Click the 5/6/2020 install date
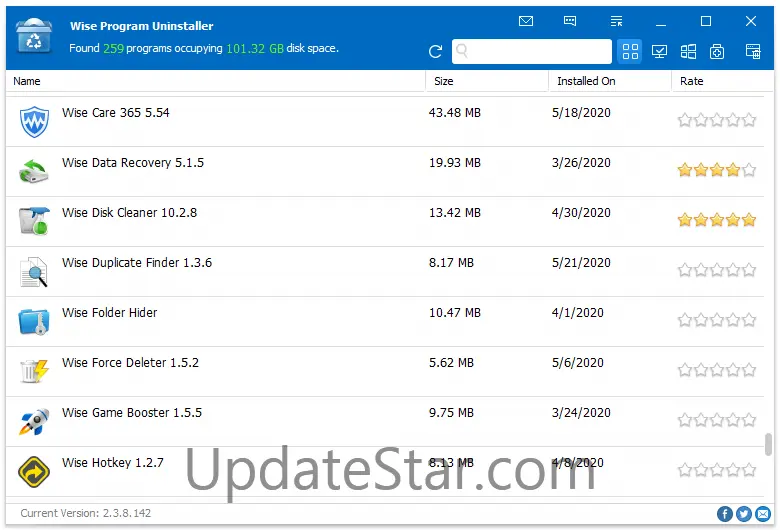The width and height of the screenshot is (780, 530). click(578, 363)
